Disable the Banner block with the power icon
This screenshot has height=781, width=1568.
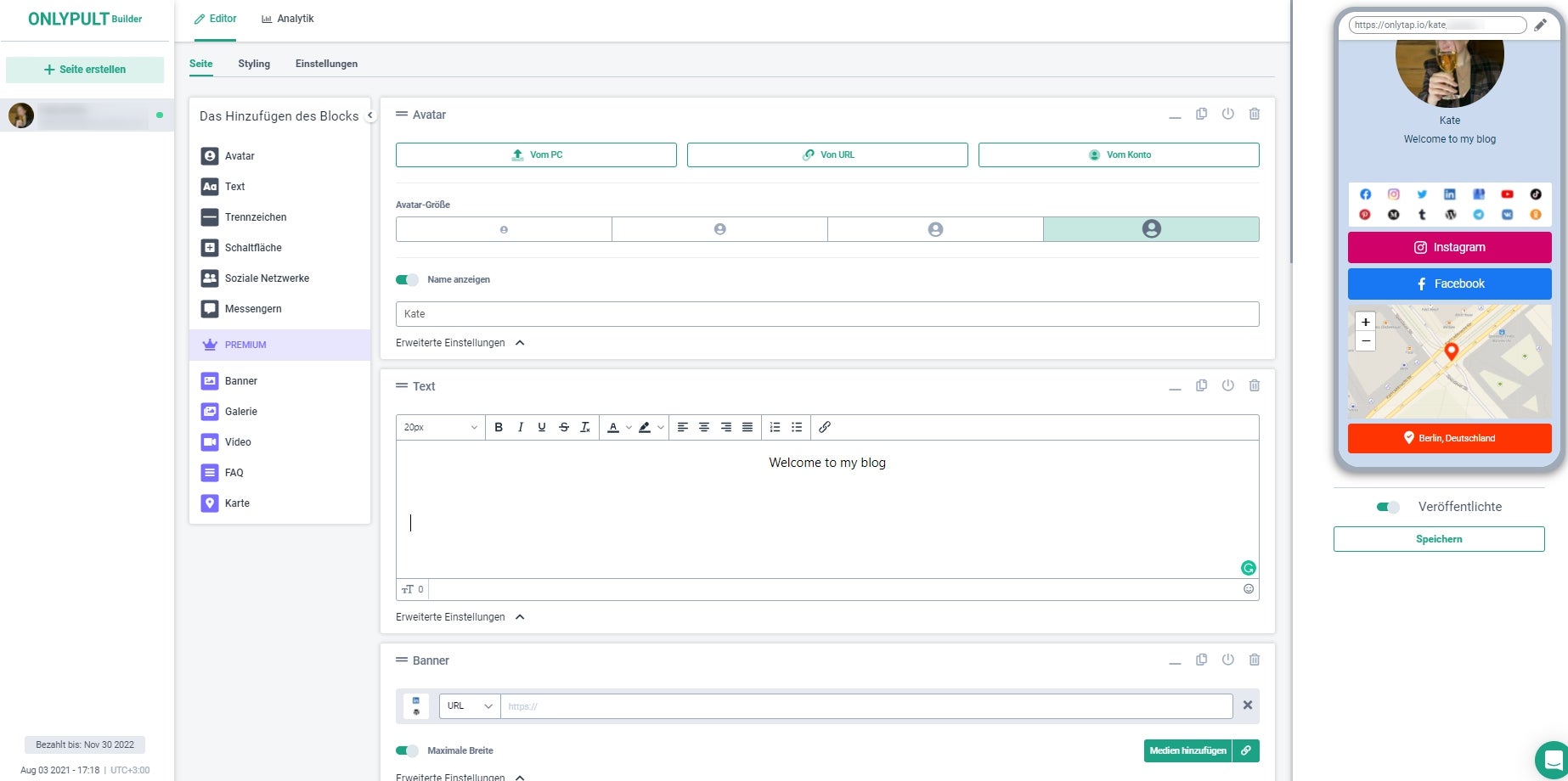click(1228, 660)
